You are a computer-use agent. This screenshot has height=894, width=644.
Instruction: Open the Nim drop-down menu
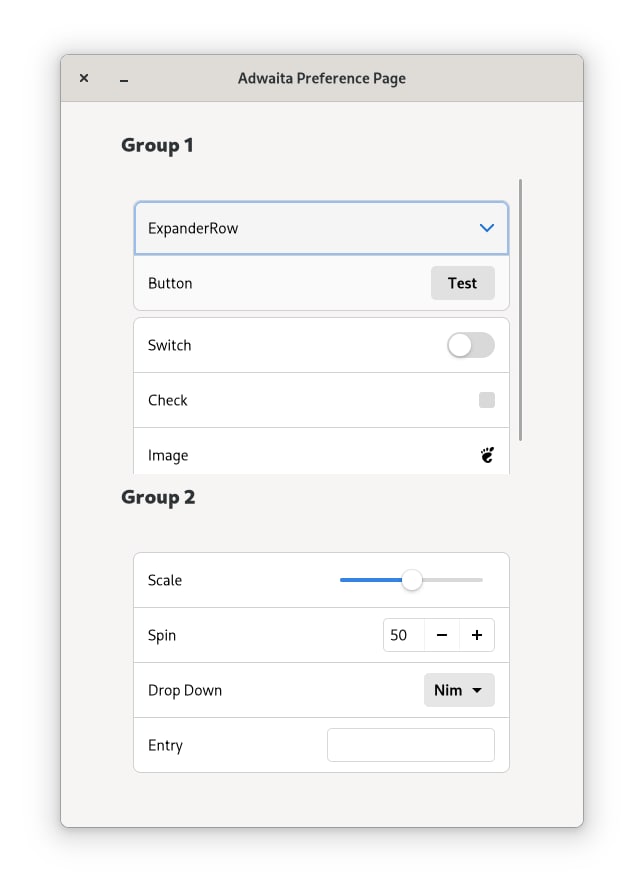[x=459, y=690]
